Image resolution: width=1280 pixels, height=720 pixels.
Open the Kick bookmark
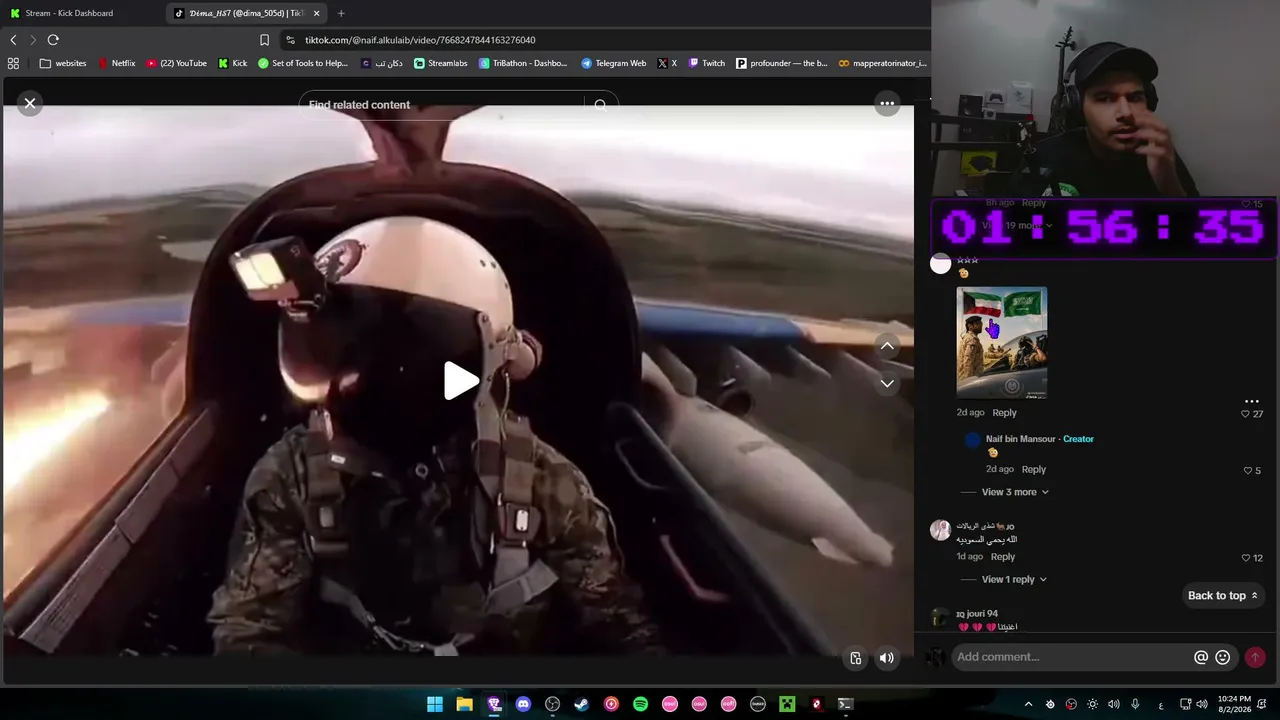click(233, 63)
